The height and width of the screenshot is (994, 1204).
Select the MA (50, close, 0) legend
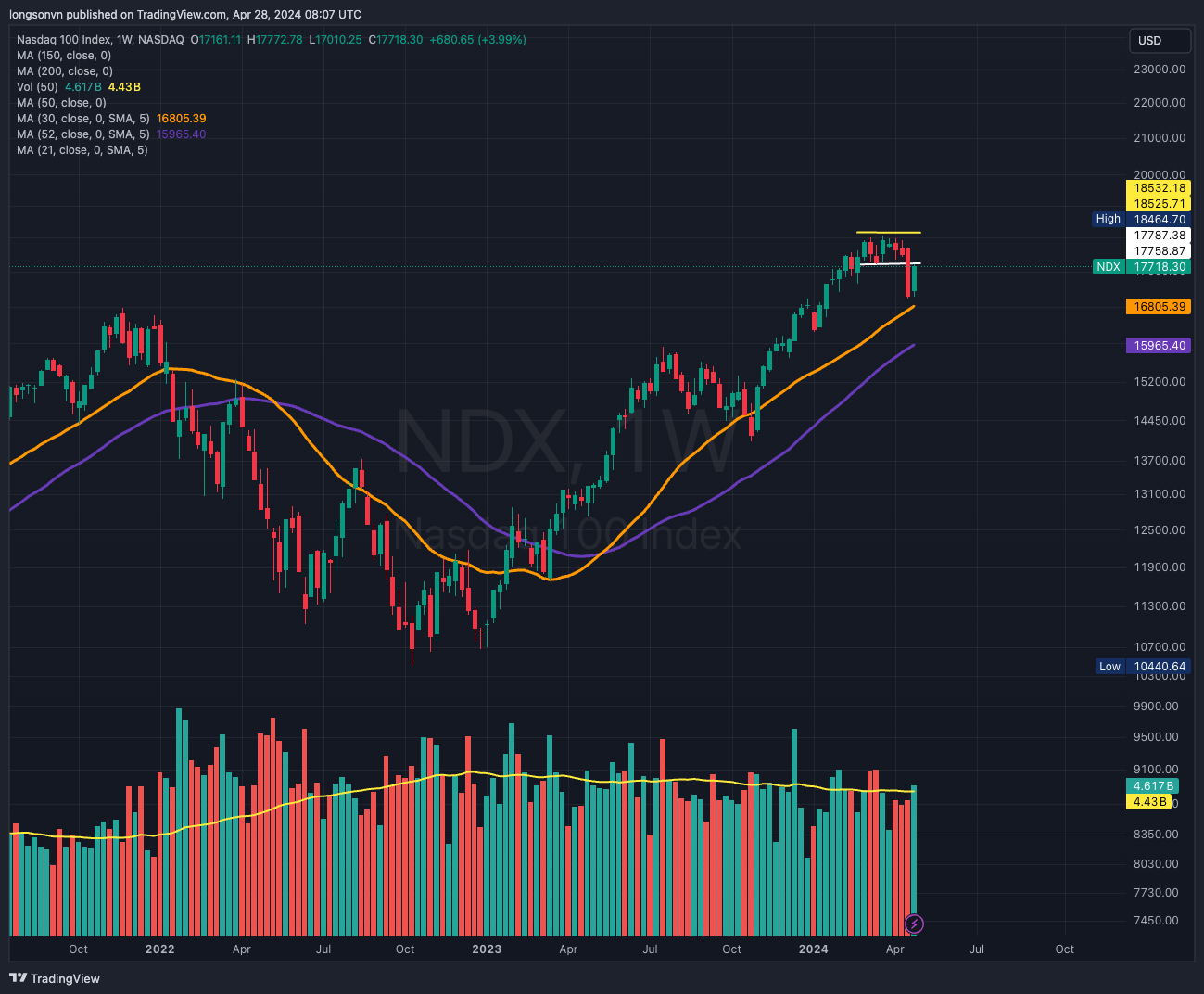point(61,103)
